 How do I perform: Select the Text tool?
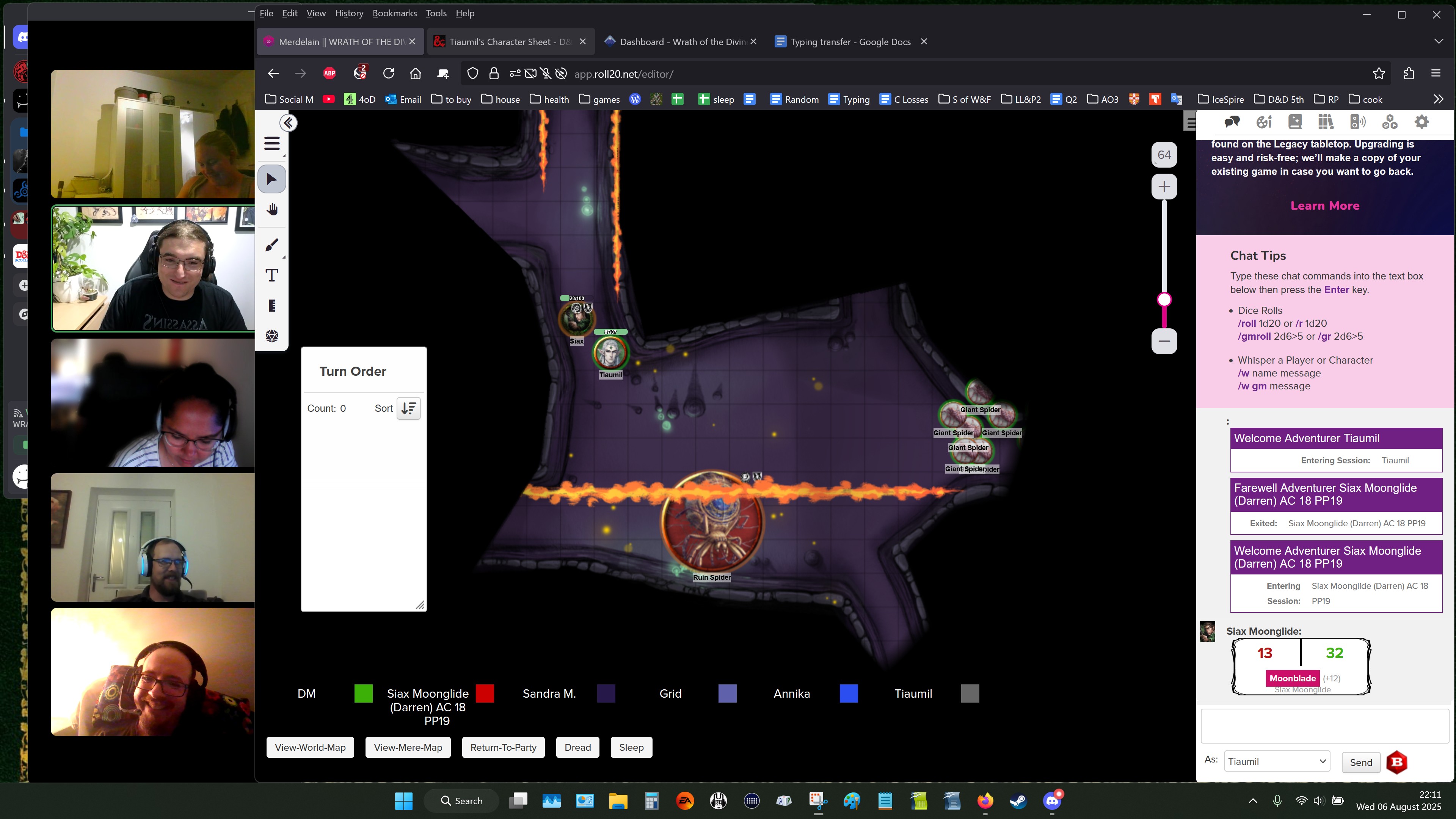(x=272, y=276)
